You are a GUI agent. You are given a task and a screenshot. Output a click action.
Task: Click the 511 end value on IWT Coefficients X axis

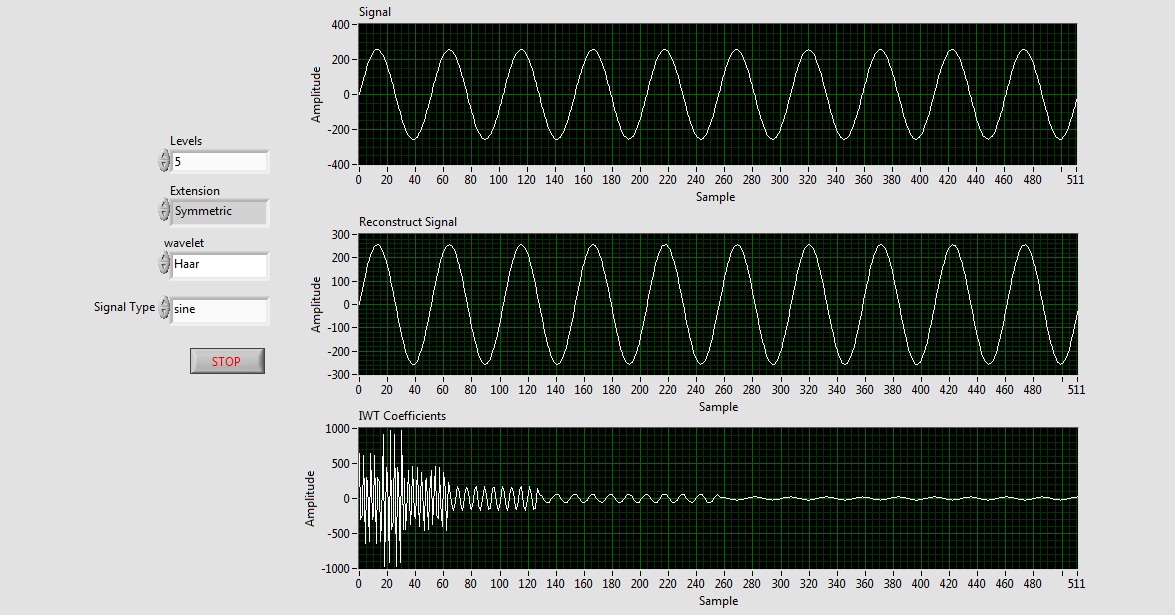tap(1076, 584)
